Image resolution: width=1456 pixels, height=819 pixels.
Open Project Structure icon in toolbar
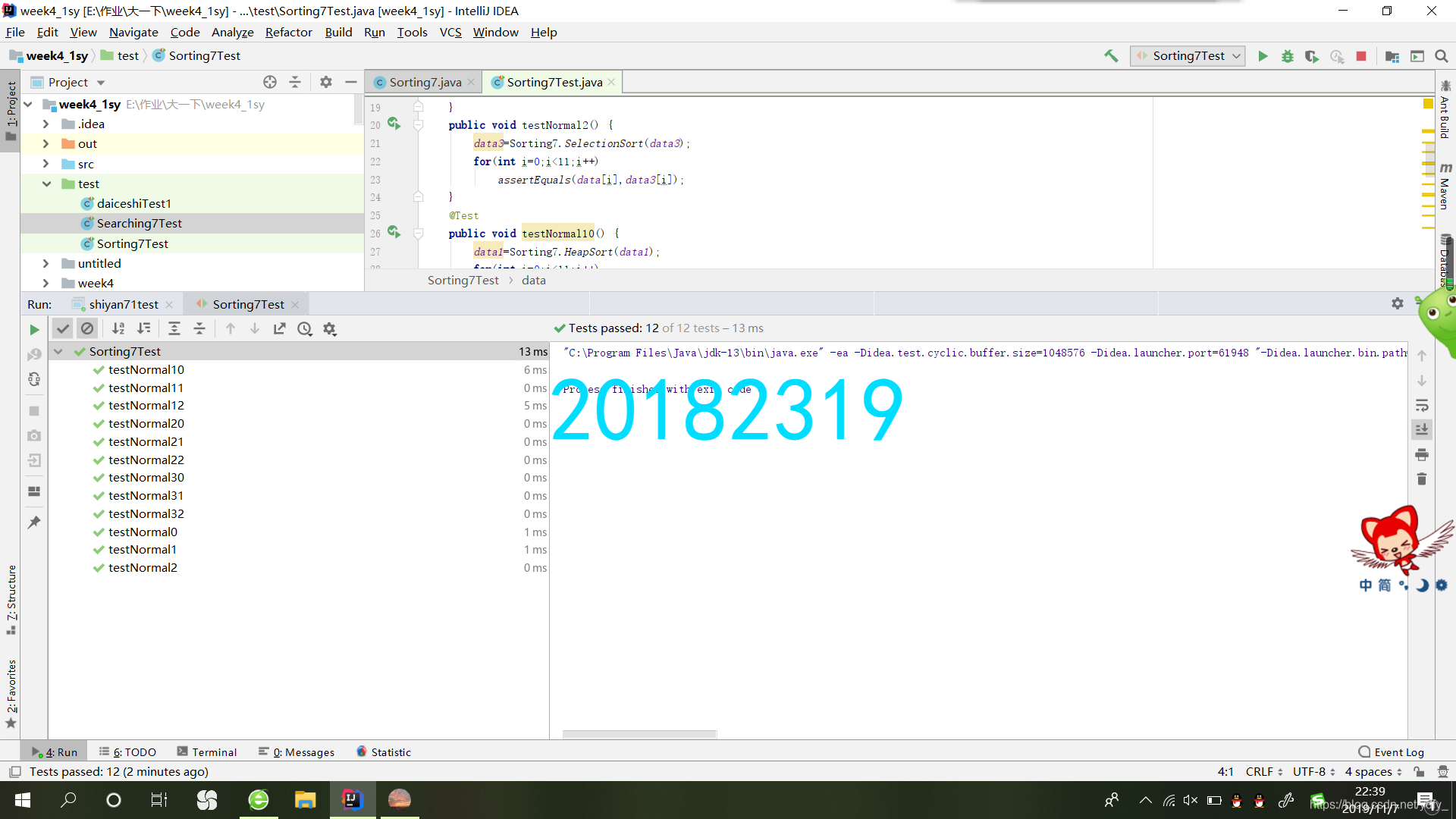click(1392, 56)
